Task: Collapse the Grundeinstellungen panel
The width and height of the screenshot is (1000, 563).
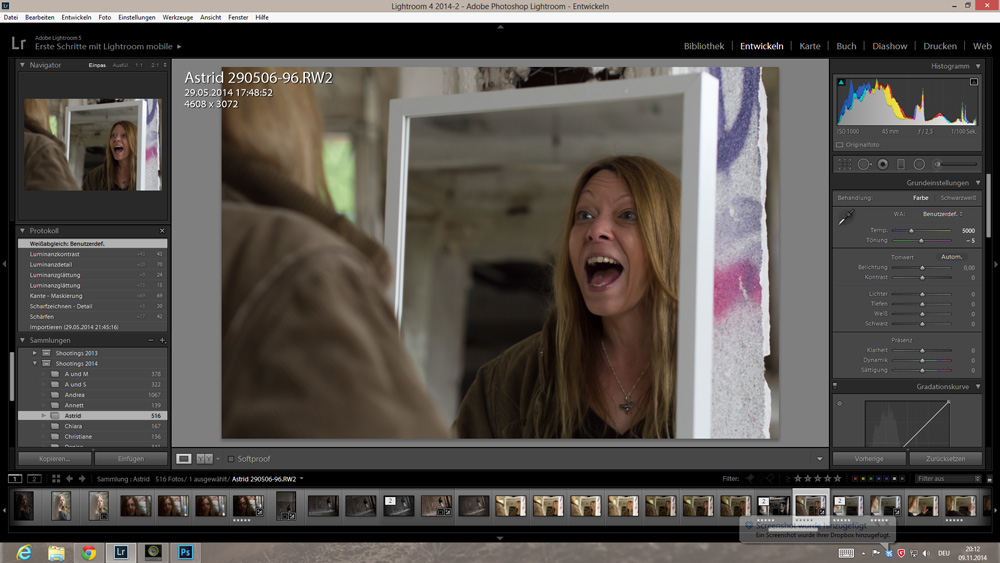Action: (978, 183)
